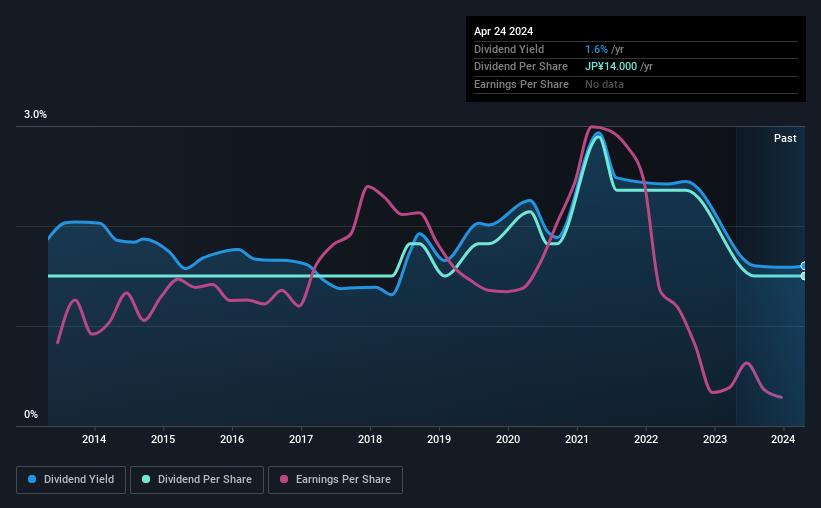
Task: Click the 2019 label on the time axis
Action: click(439, 439)
